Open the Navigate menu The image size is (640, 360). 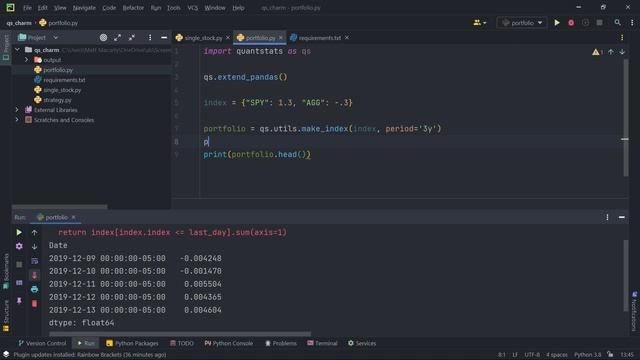tap(84, 8)
